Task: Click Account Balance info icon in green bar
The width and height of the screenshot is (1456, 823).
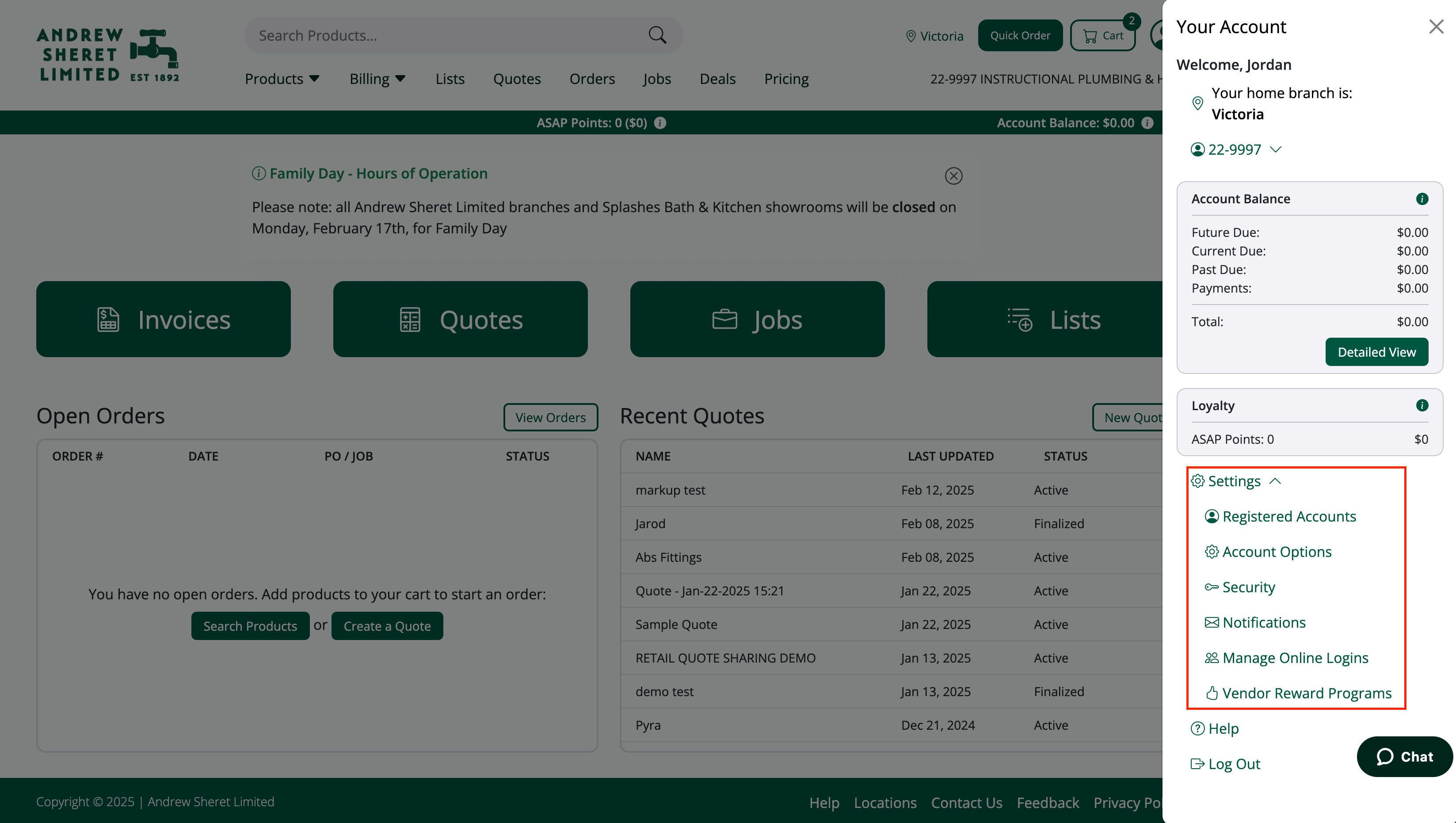Action: 1147,123
